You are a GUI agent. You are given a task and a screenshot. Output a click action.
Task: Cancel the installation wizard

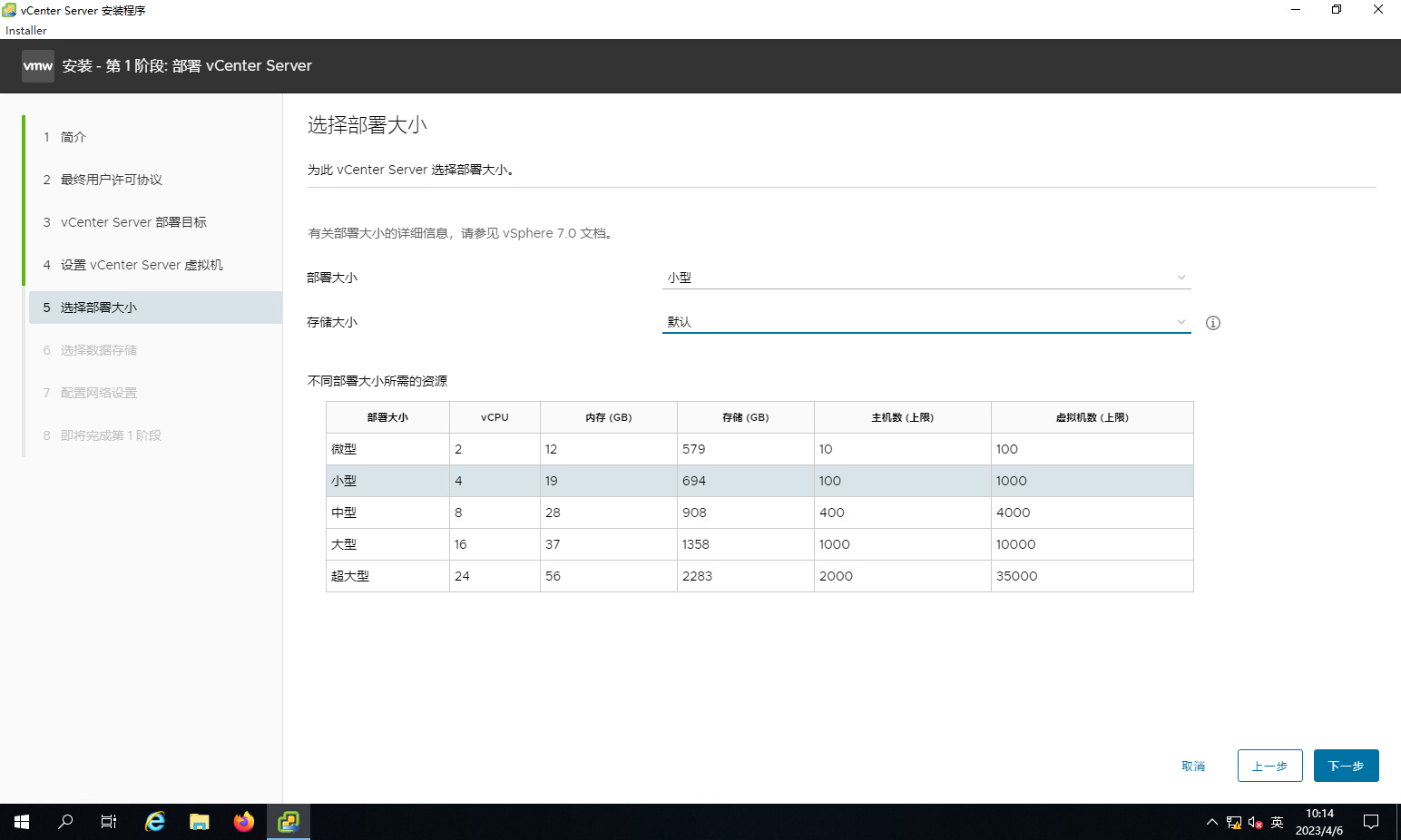(1193, 767)
